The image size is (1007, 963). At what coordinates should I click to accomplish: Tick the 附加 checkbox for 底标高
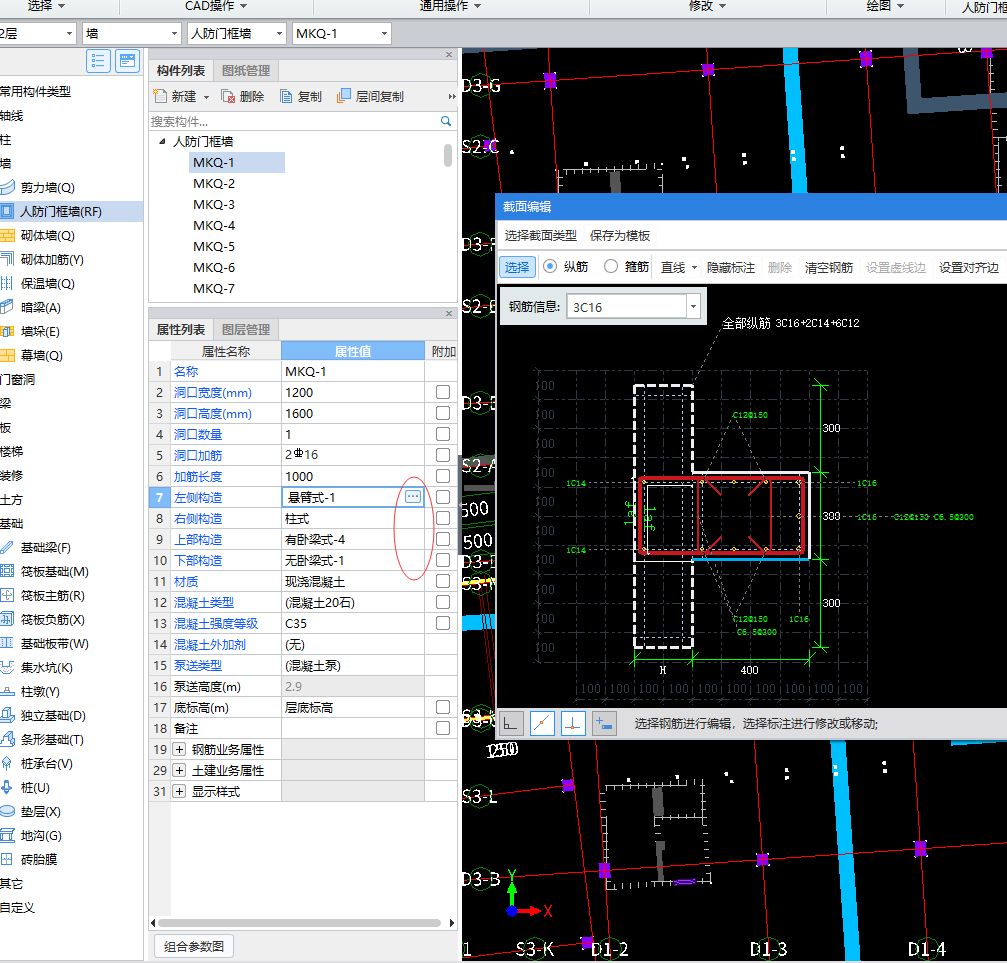[x=442, y=707]
